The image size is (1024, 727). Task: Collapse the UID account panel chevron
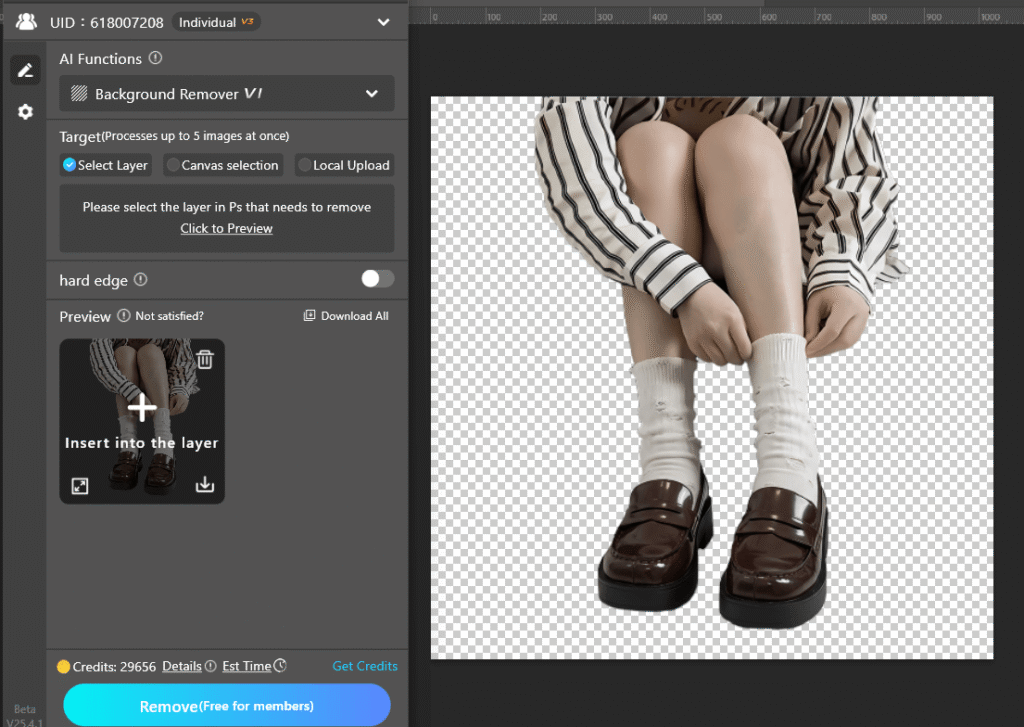coord(382,20)
